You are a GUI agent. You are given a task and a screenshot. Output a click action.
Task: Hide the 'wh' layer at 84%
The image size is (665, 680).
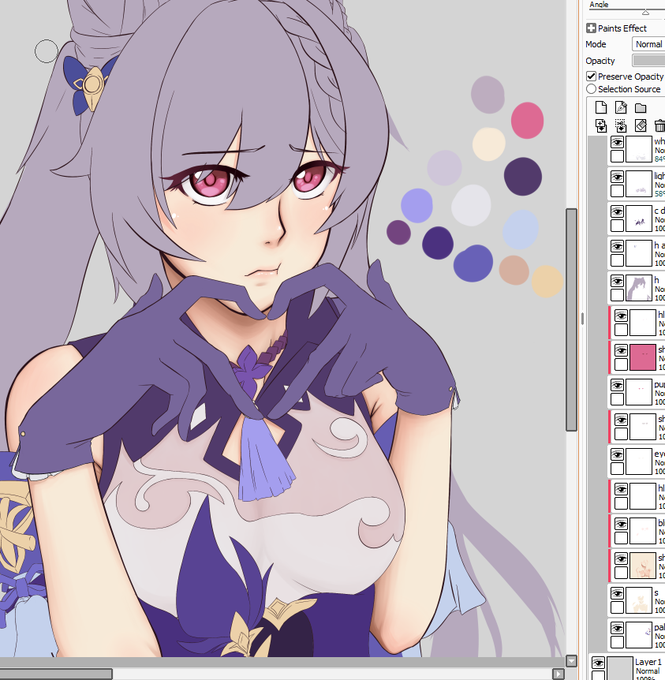pyautogui.click(x=617, y=142)
